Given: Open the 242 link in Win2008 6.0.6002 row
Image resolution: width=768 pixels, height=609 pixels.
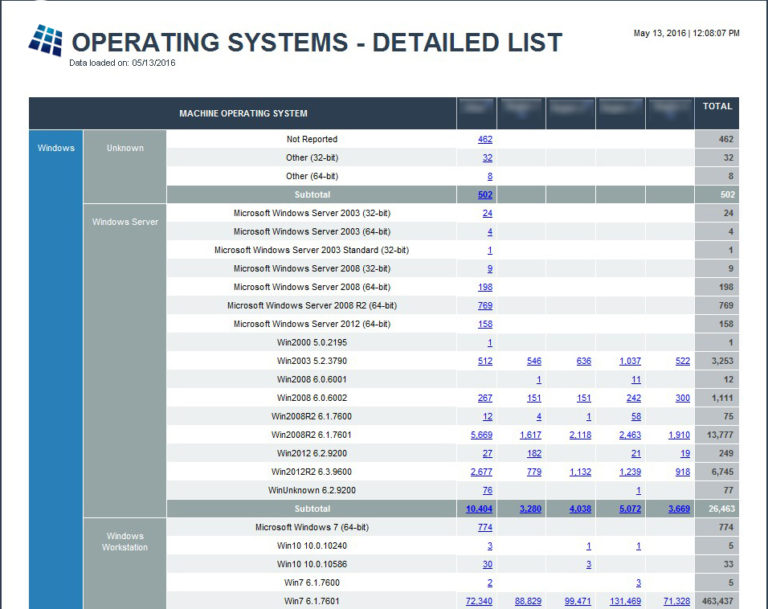Looking at the screenshot, I should [633, 398].
